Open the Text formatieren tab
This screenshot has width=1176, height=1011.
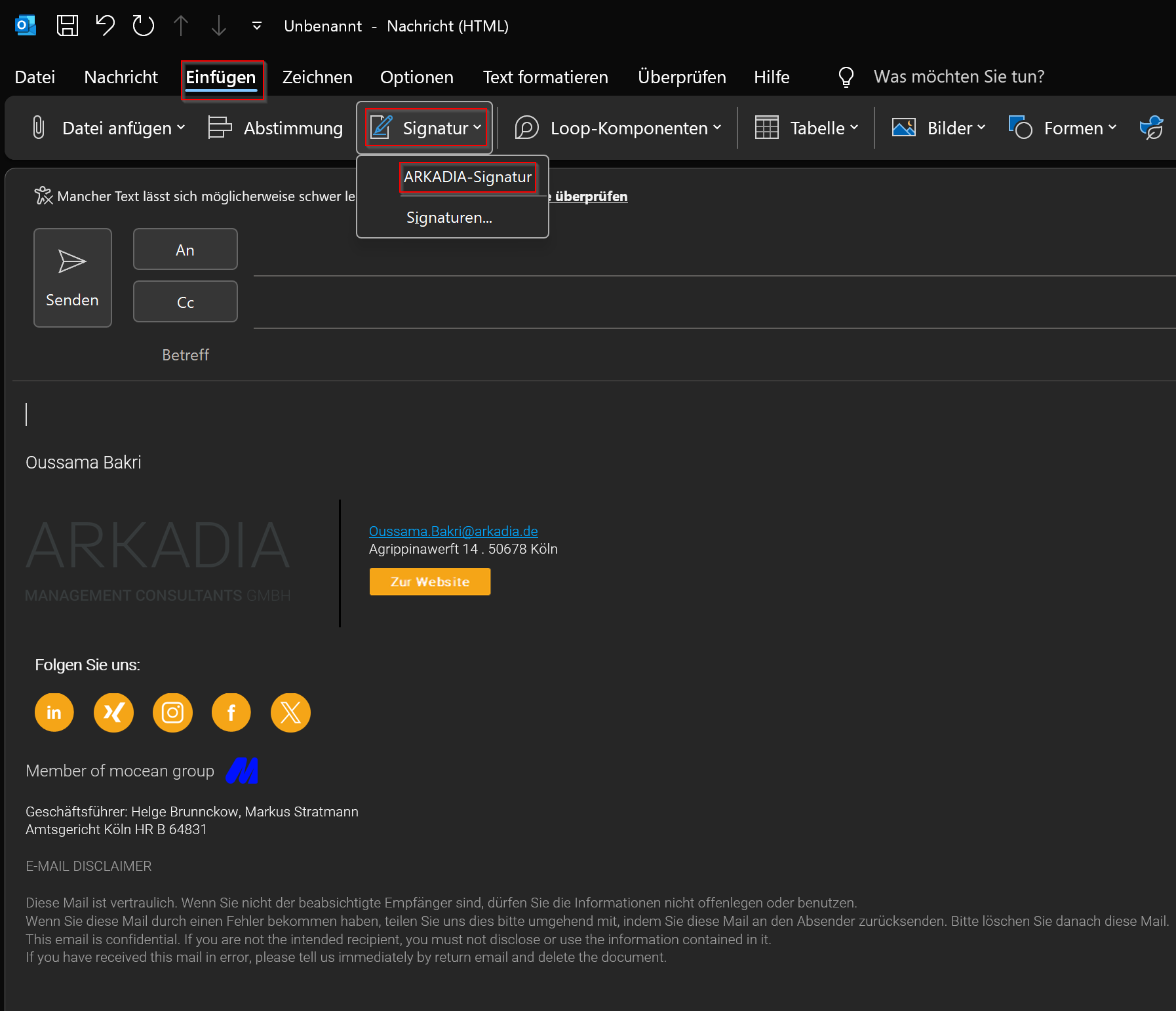(545, 77)
